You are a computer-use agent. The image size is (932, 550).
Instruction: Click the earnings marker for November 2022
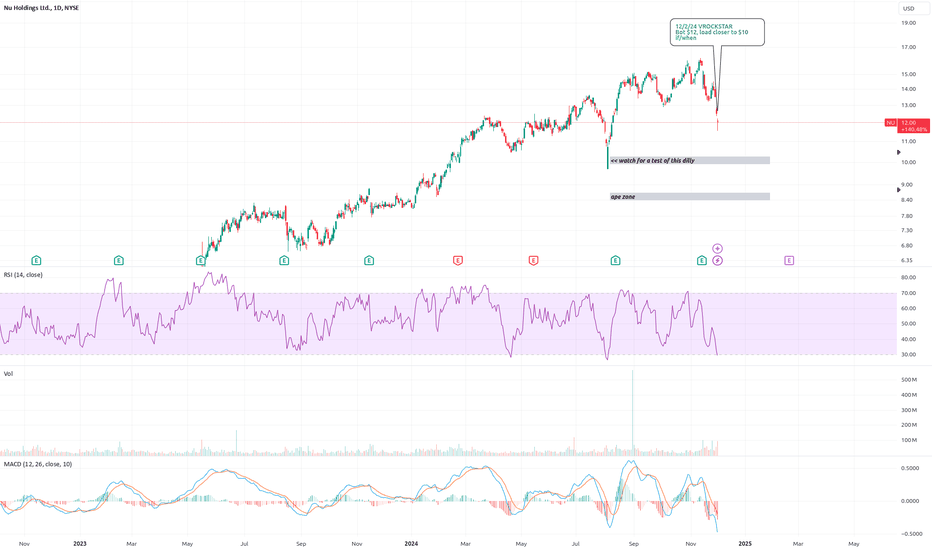pos(36,260)
